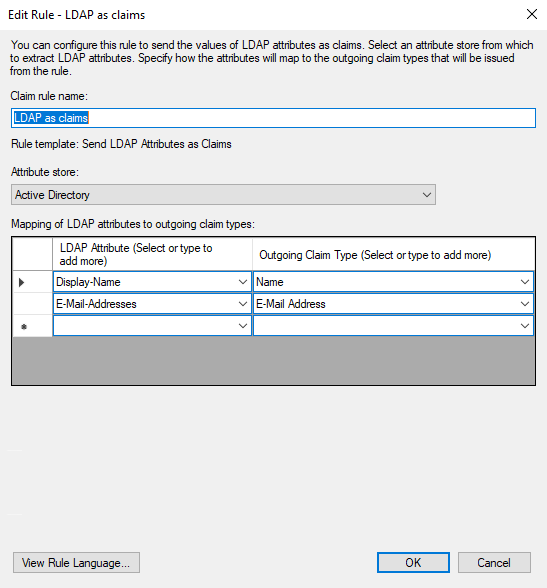Image resolution: width=547 pixels, height=588 pixels.
Task: Expand the Display-Name LDAP attribute dropdown arrow
Action: coord(243,282)
